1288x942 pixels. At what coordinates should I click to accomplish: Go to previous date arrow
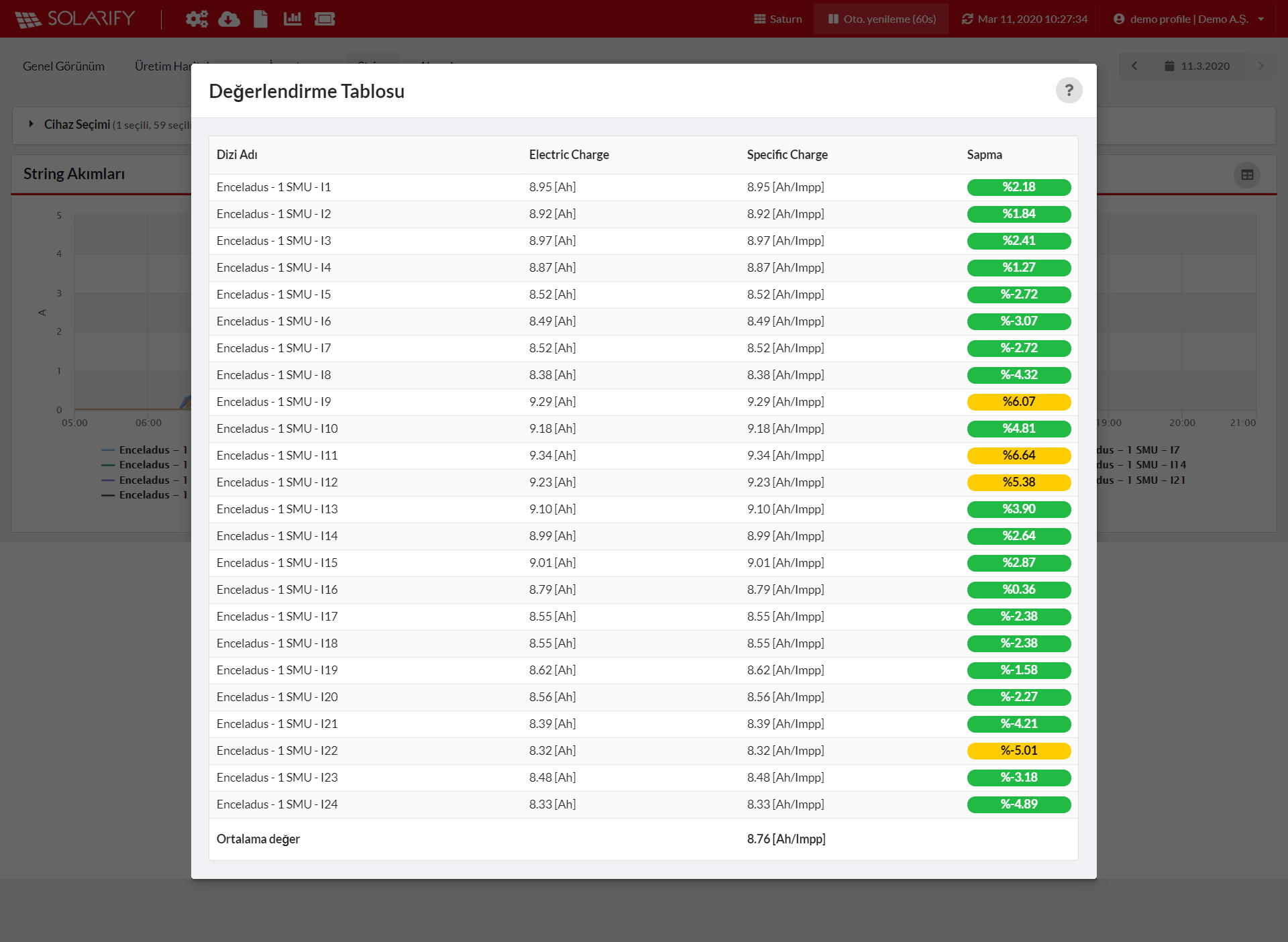[1134, 66]
